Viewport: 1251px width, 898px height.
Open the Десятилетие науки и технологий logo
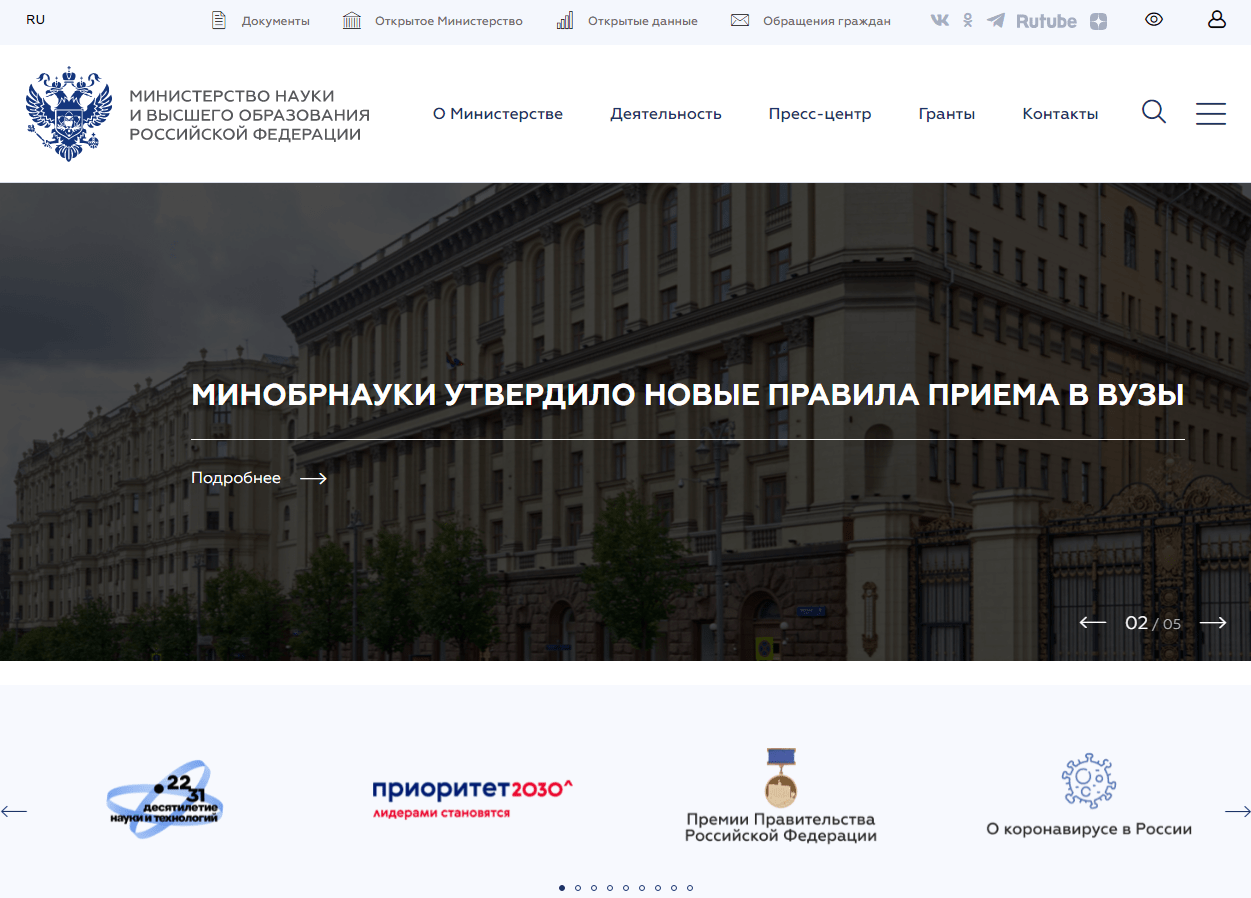[164, 799]
